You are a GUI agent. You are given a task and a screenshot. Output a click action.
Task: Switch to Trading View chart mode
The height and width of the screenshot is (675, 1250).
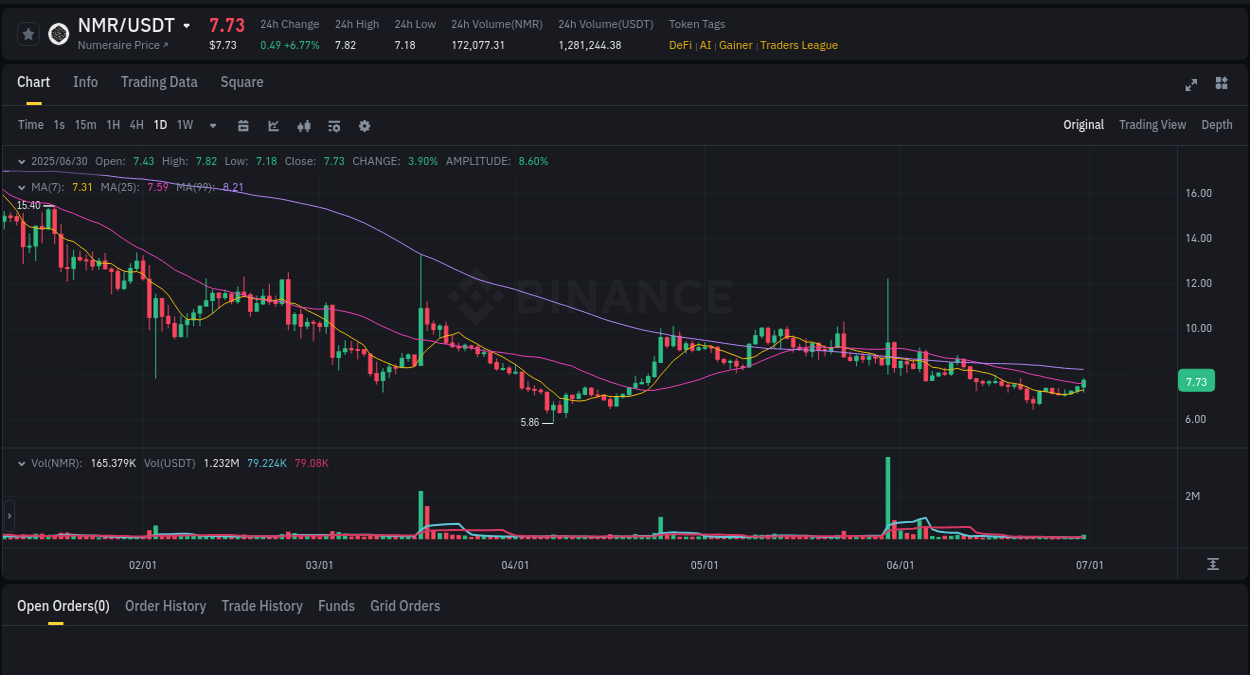point(1152,125)
